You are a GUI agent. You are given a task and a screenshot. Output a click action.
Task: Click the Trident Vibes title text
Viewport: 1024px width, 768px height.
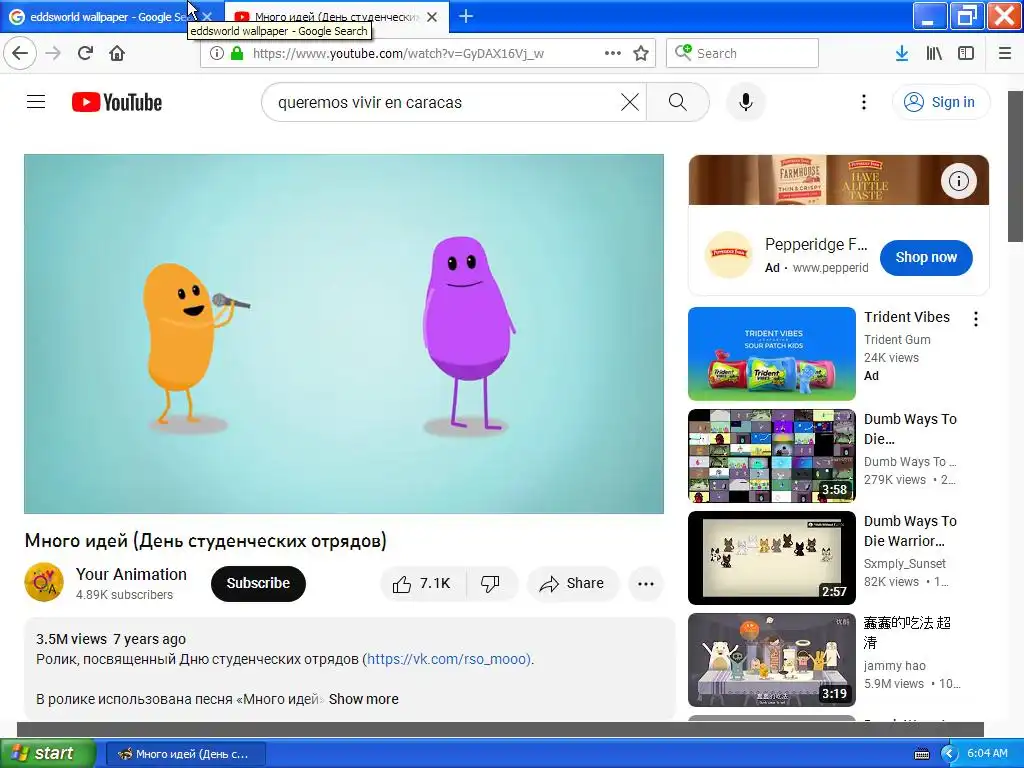(x=906, y=317)
